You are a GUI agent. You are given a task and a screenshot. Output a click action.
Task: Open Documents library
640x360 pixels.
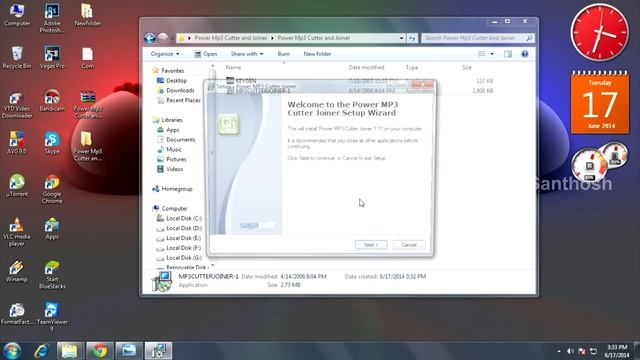[176, 140]
